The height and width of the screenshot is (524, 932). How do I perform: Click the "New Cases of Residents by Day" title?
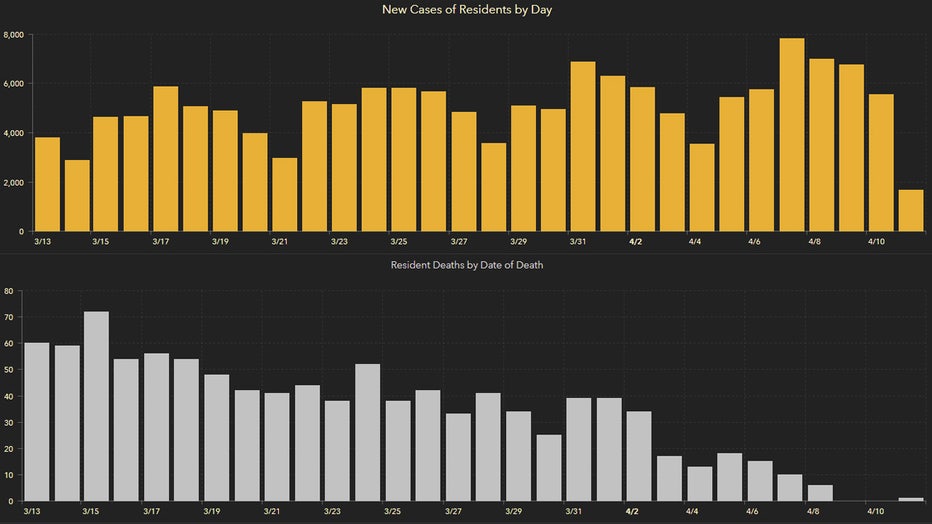(x=466, y=10)
